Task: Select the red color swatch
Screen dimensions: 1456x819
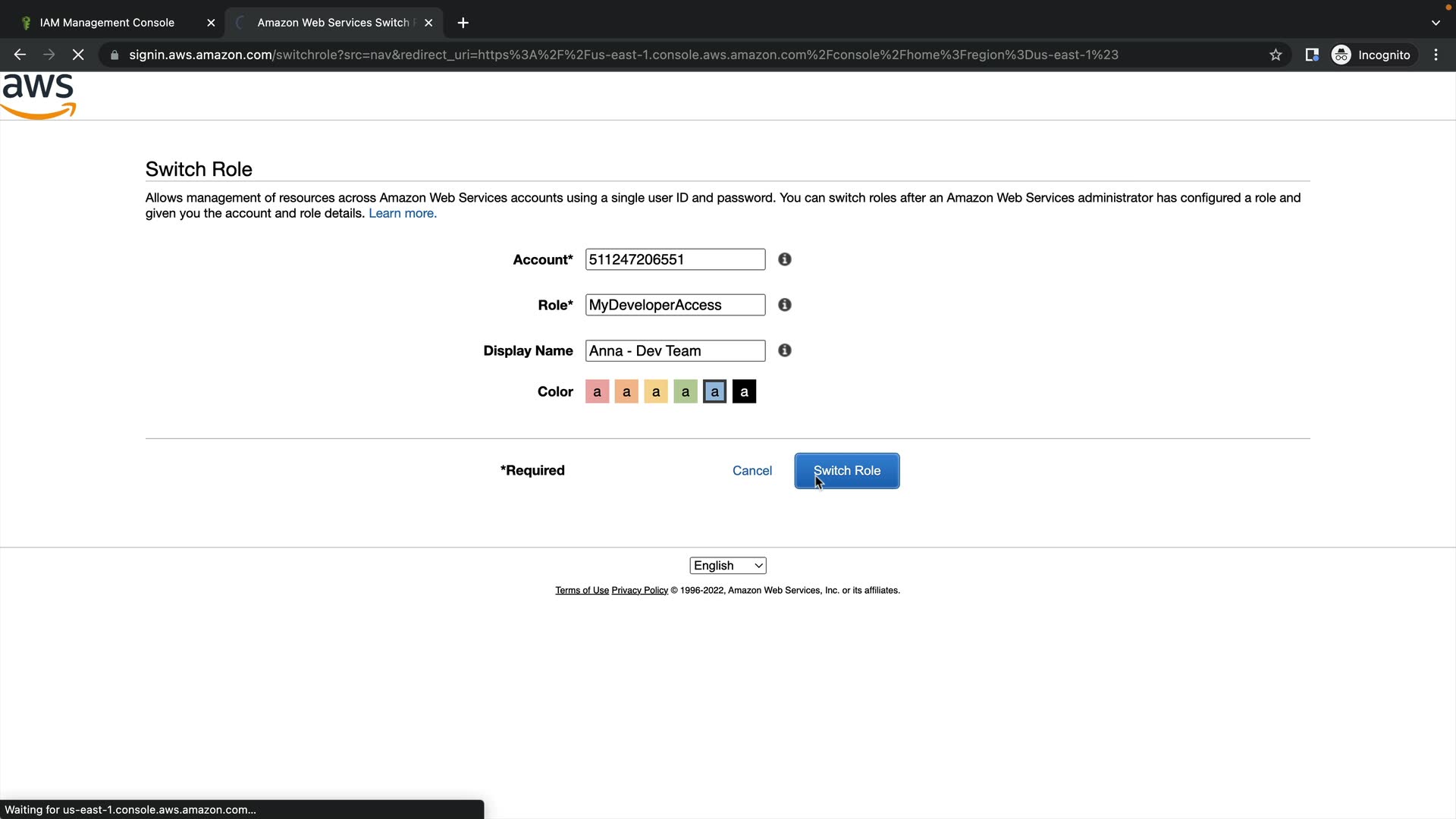Action: pyautogui.click(x=597, y=392)
